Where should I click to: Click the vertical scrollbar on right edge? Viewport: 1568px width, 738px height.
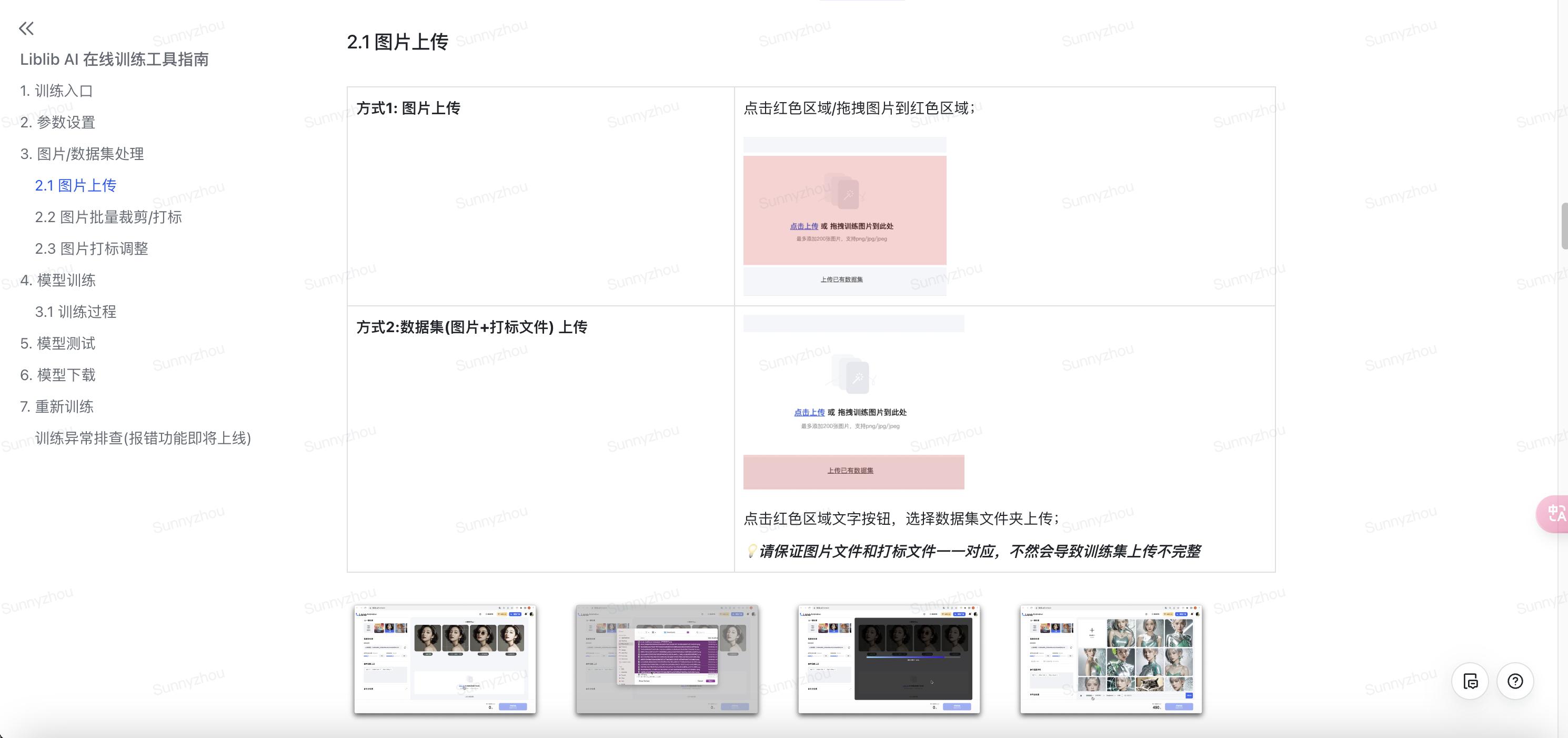[1564, 226]
